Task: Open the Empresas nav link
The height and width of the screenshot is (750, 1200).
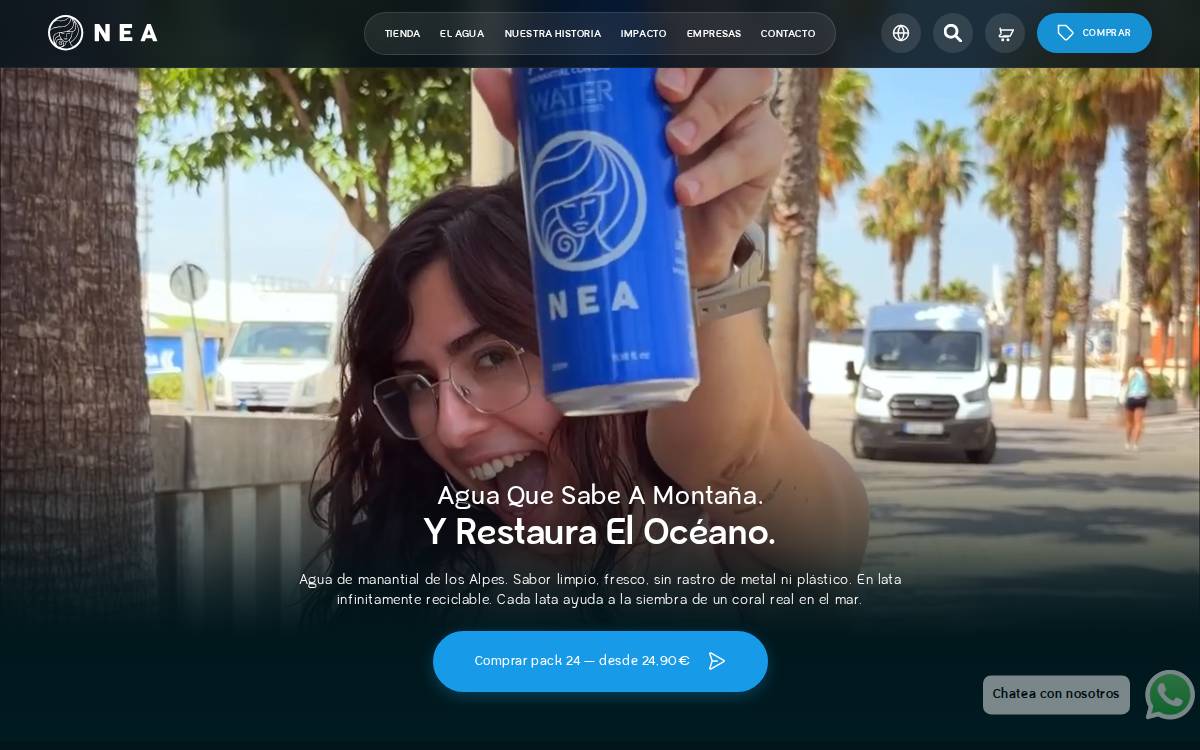Action: pyautogui.click(x=714, y=34)
